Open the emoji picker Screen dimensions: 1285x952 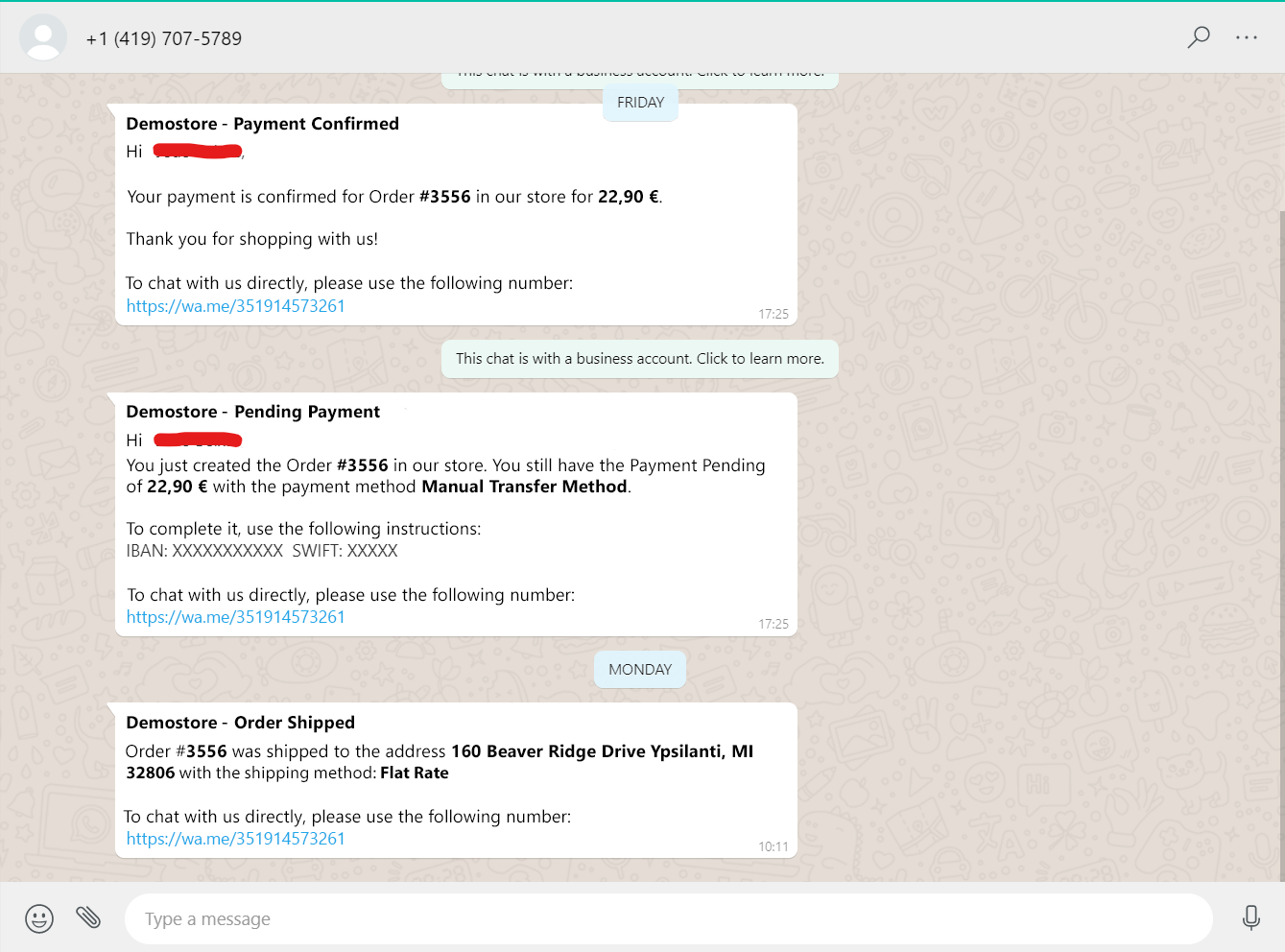(39, 918)
